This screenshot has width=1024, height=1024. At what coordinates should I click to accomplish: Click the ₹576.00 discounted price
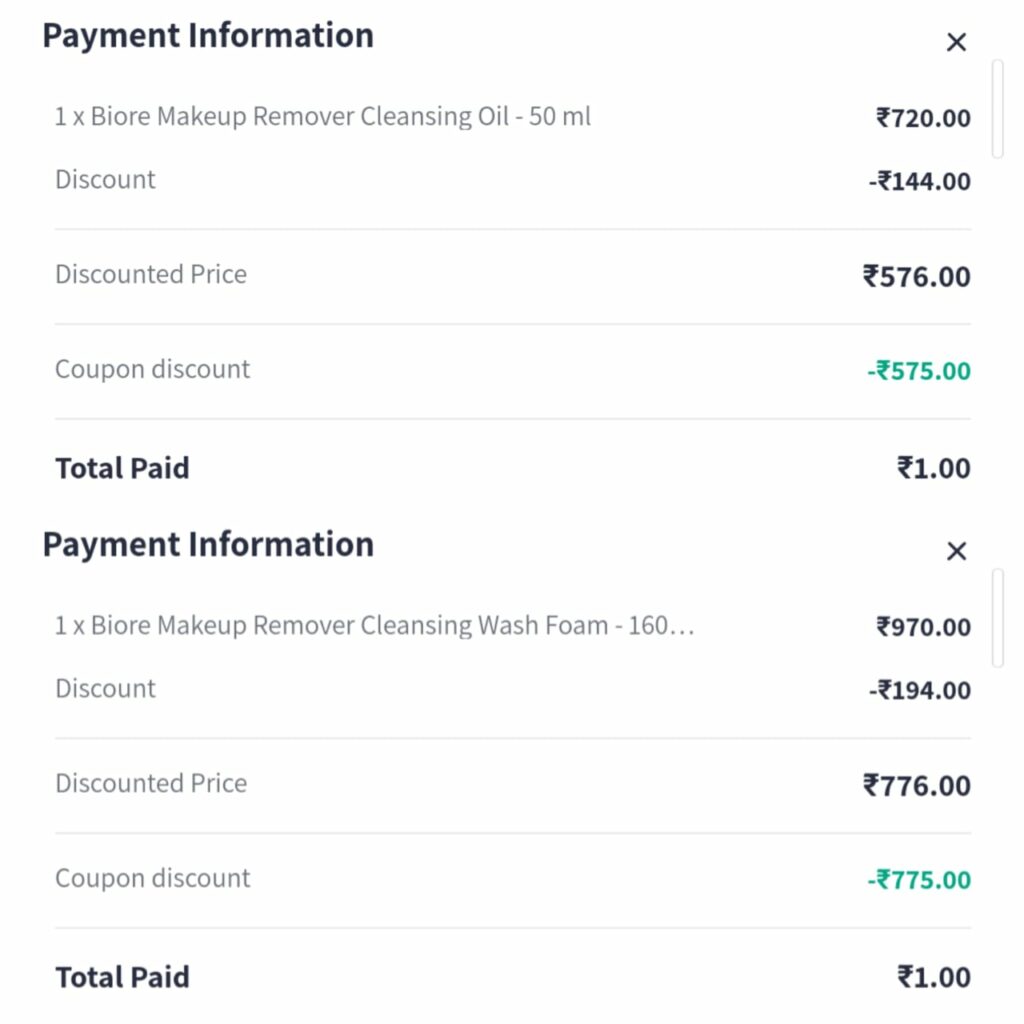pos(916,276)
